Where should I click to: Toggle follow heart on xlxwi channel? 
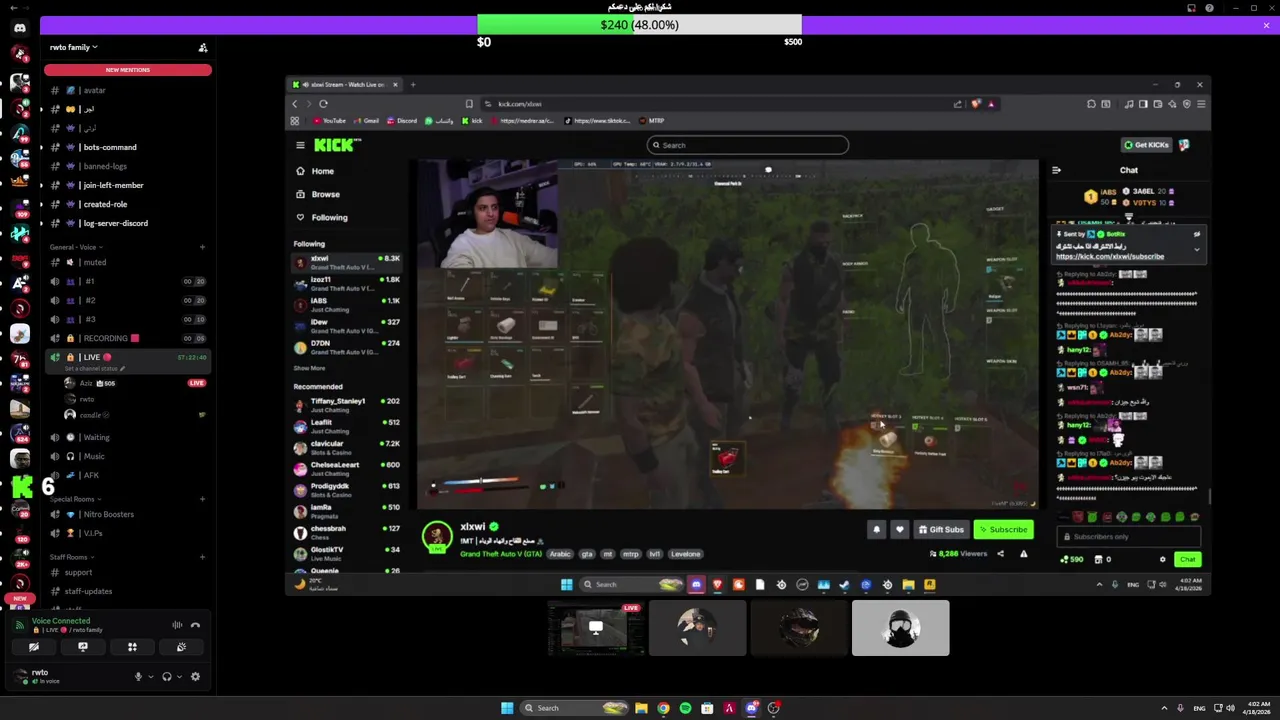click(899, 530)
